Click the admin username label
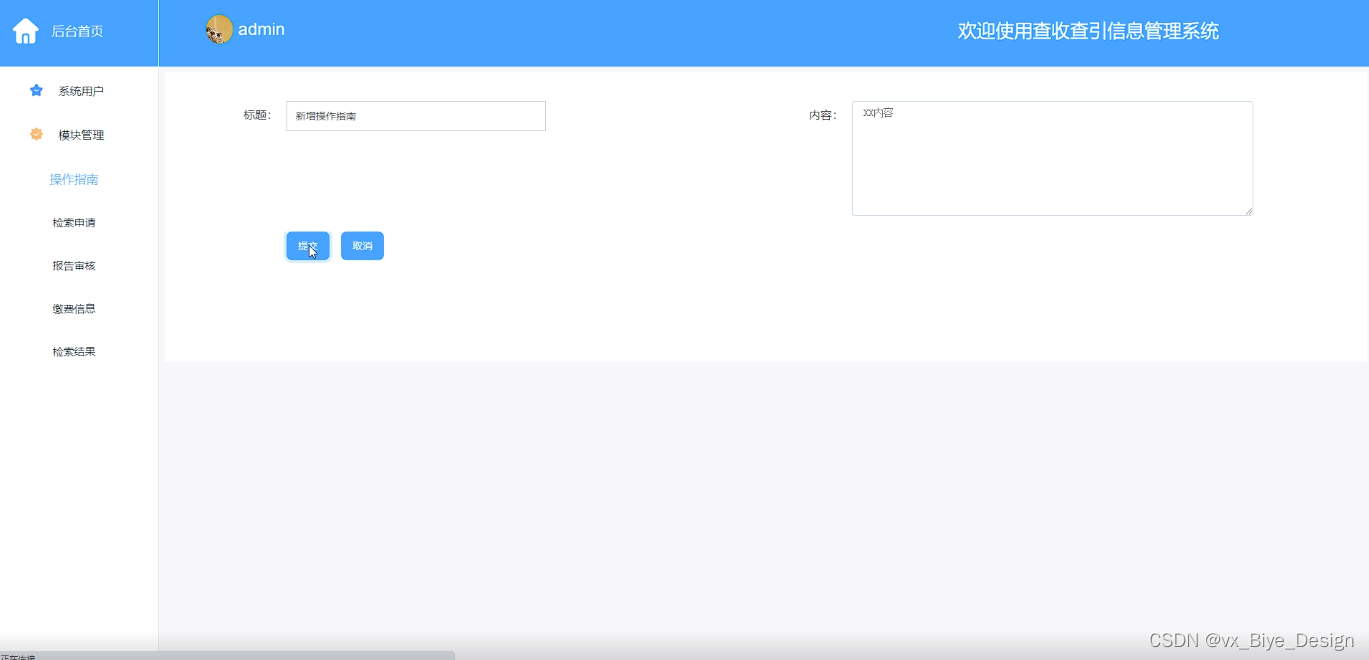 [x=261, y=30]
